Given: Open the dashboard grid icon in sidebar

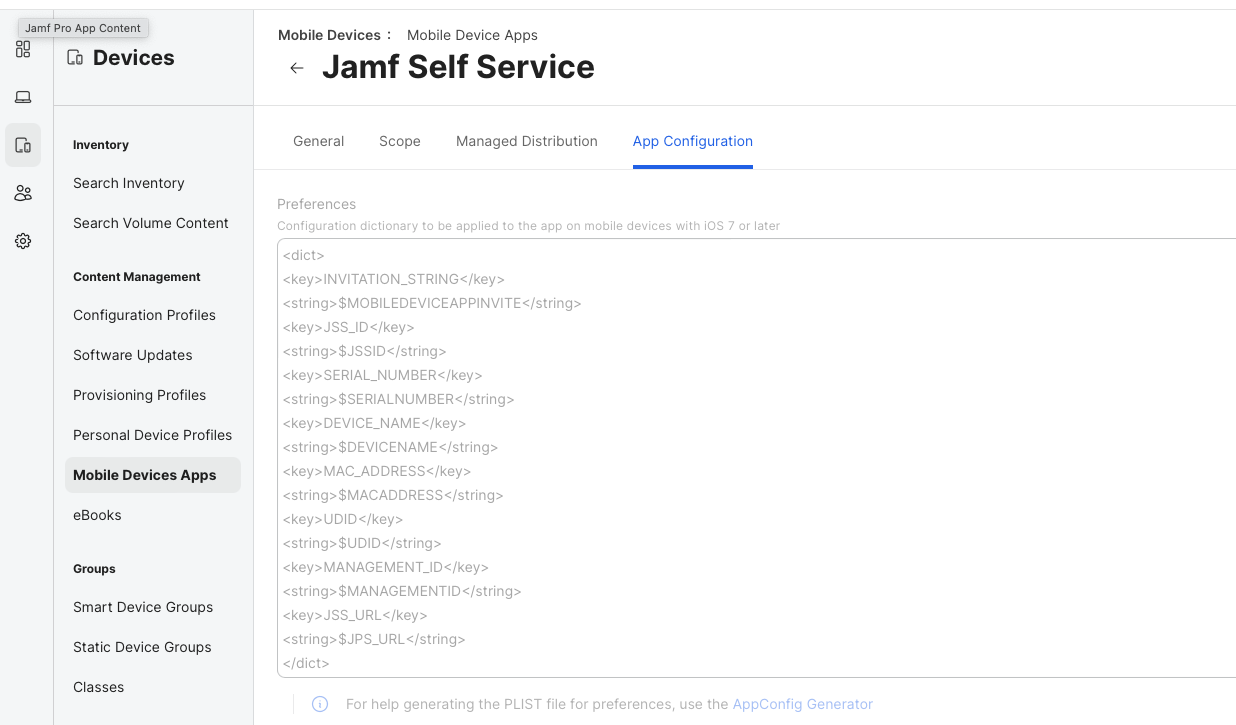Looking at the screenshot, I should point(23,49).
